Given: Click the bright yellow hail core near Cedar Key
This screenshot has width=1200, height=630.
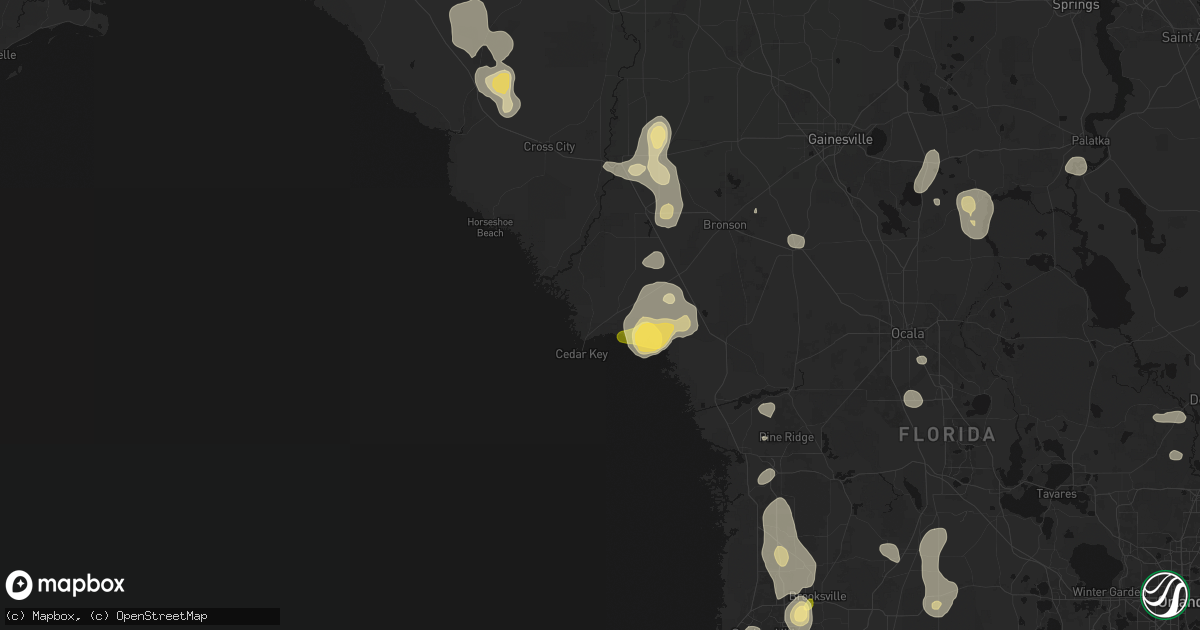Looking at the screenshot, I should [x=649, y=337].
